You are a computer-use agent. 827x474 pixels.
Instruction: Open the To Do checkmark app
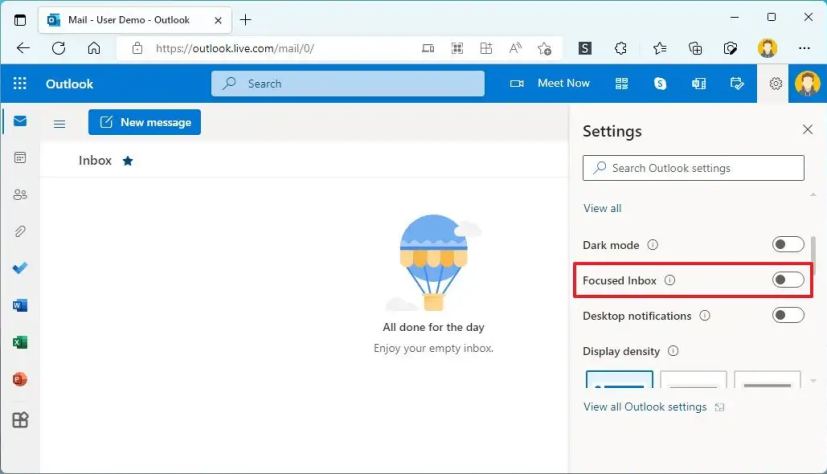pos(20,268)
